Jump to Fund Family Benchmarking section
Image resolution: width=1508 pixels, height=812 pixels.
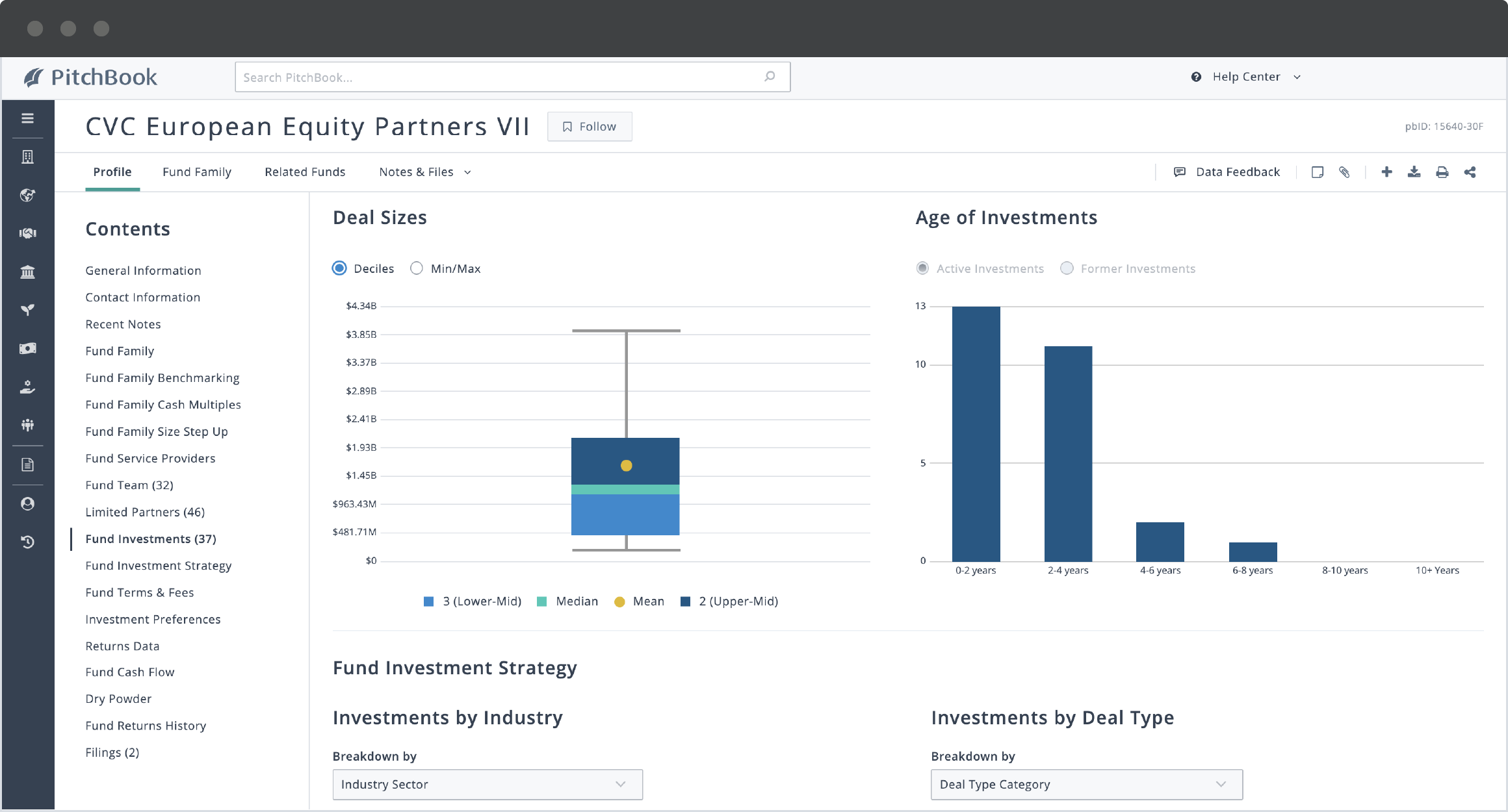[x=162, y=378]
